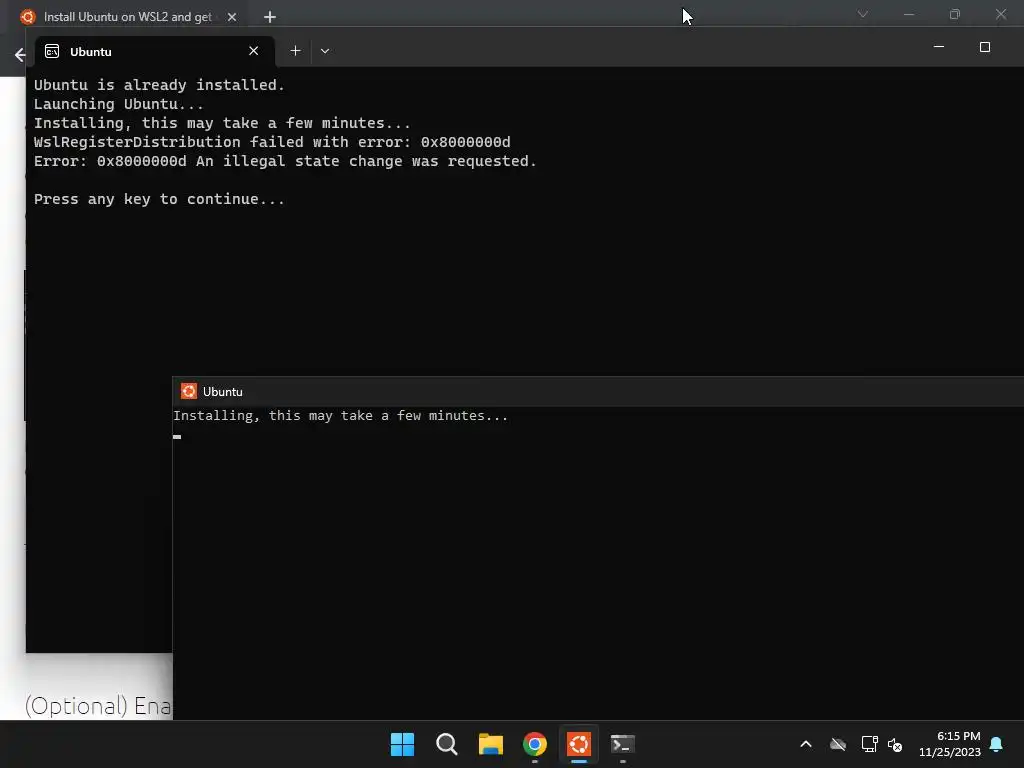
Task: Click '(Optional) Ena' heading on webpage
Action: (98, 706)
